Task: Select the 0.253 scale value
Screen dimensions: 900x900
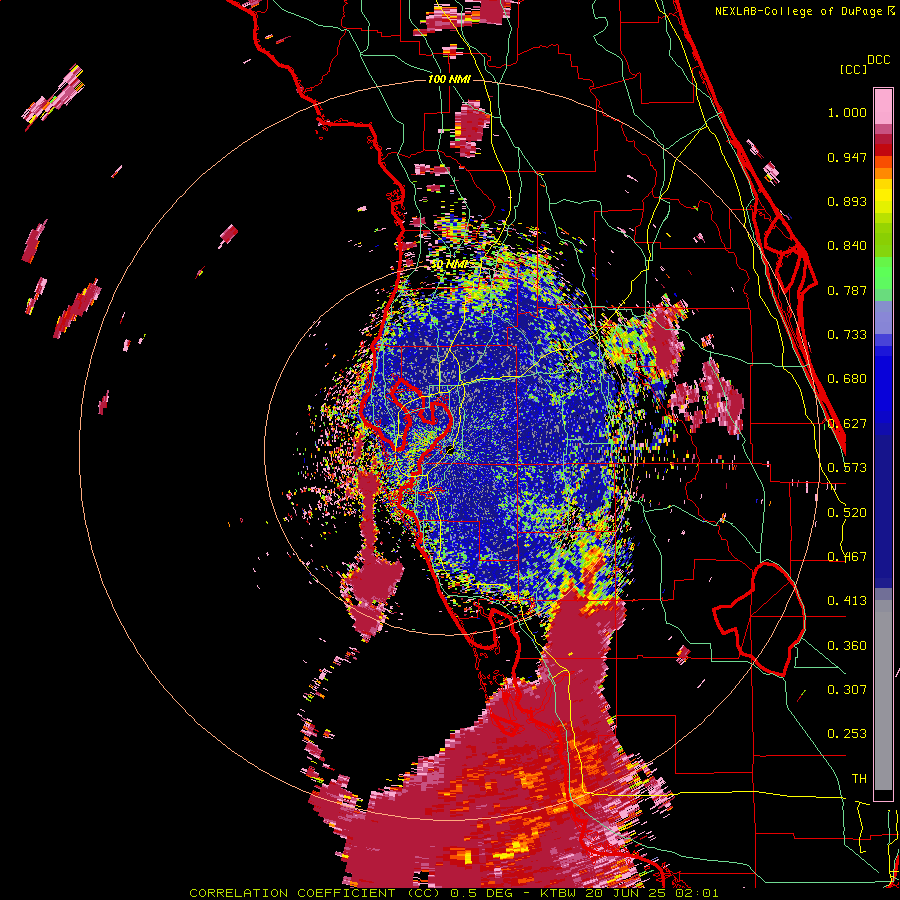Action: [847, 734]
